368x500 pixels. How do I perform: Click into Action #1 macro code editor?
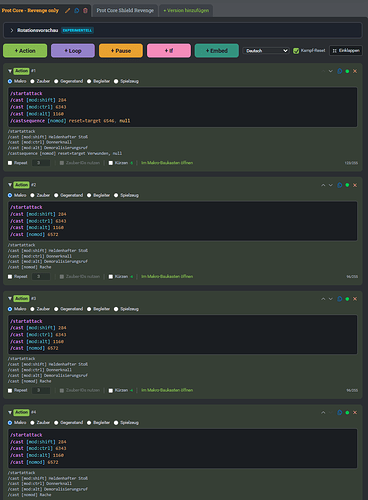(183, 107)
